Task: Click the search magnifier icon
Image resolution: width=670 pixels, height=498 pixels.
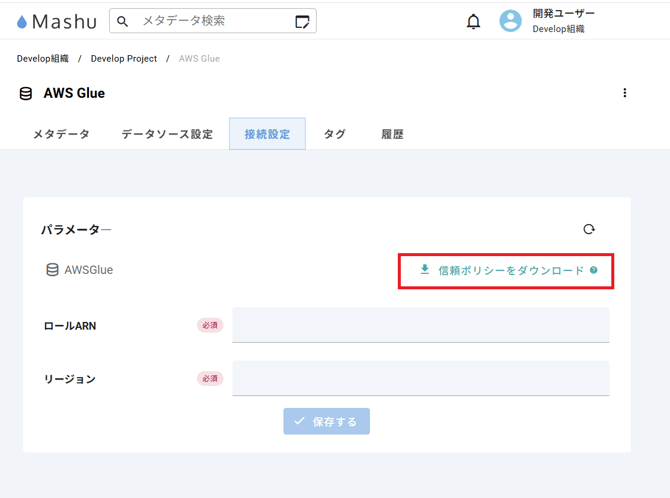Action: (123, 21)
